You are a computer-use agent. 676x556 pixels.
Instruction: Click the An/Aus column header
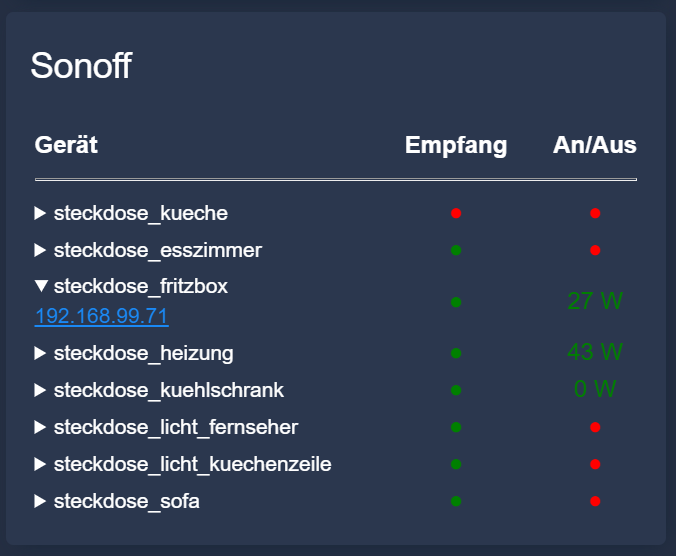[x=595, y=145]
